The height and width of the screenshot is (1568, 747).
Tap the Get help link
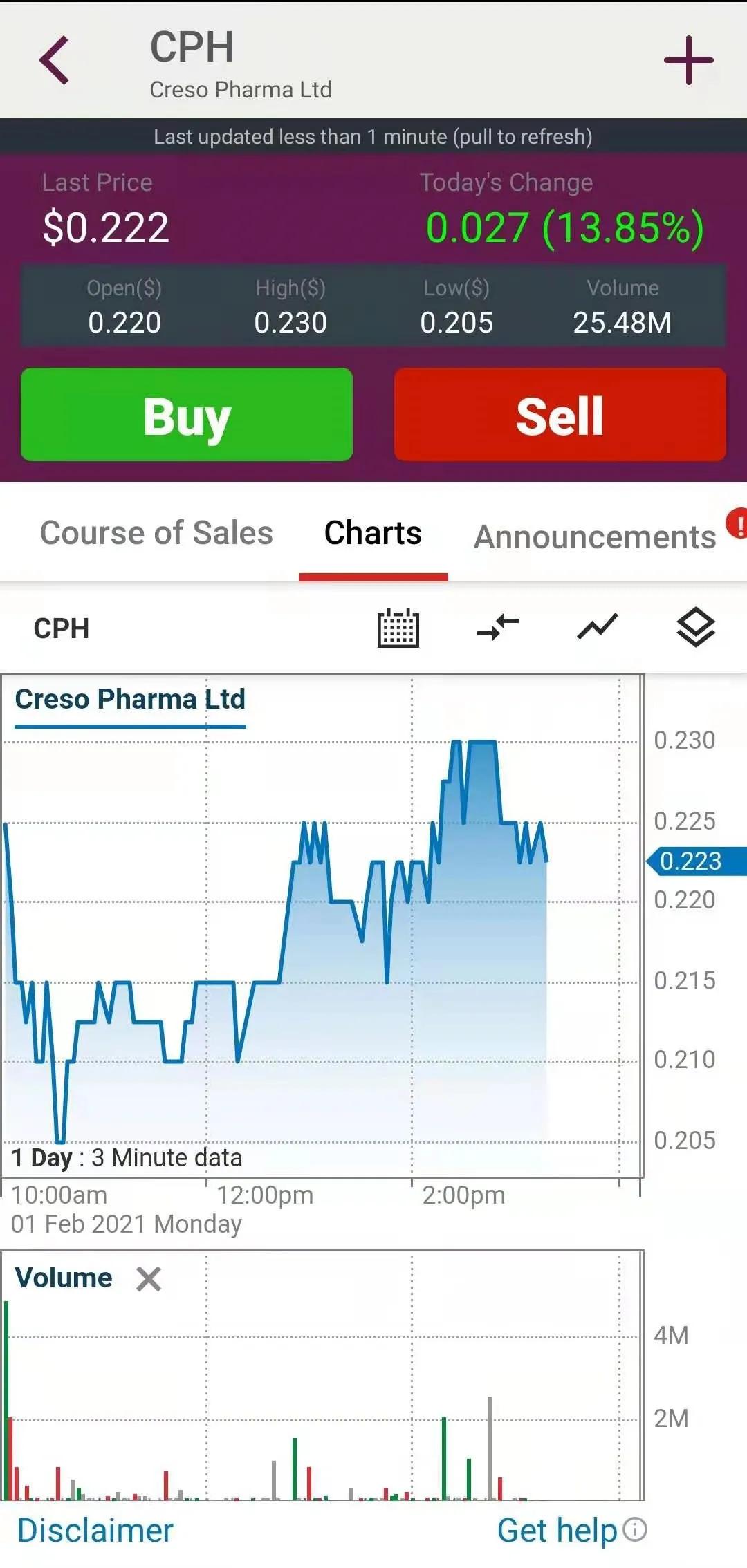[x=557, y=1530]
